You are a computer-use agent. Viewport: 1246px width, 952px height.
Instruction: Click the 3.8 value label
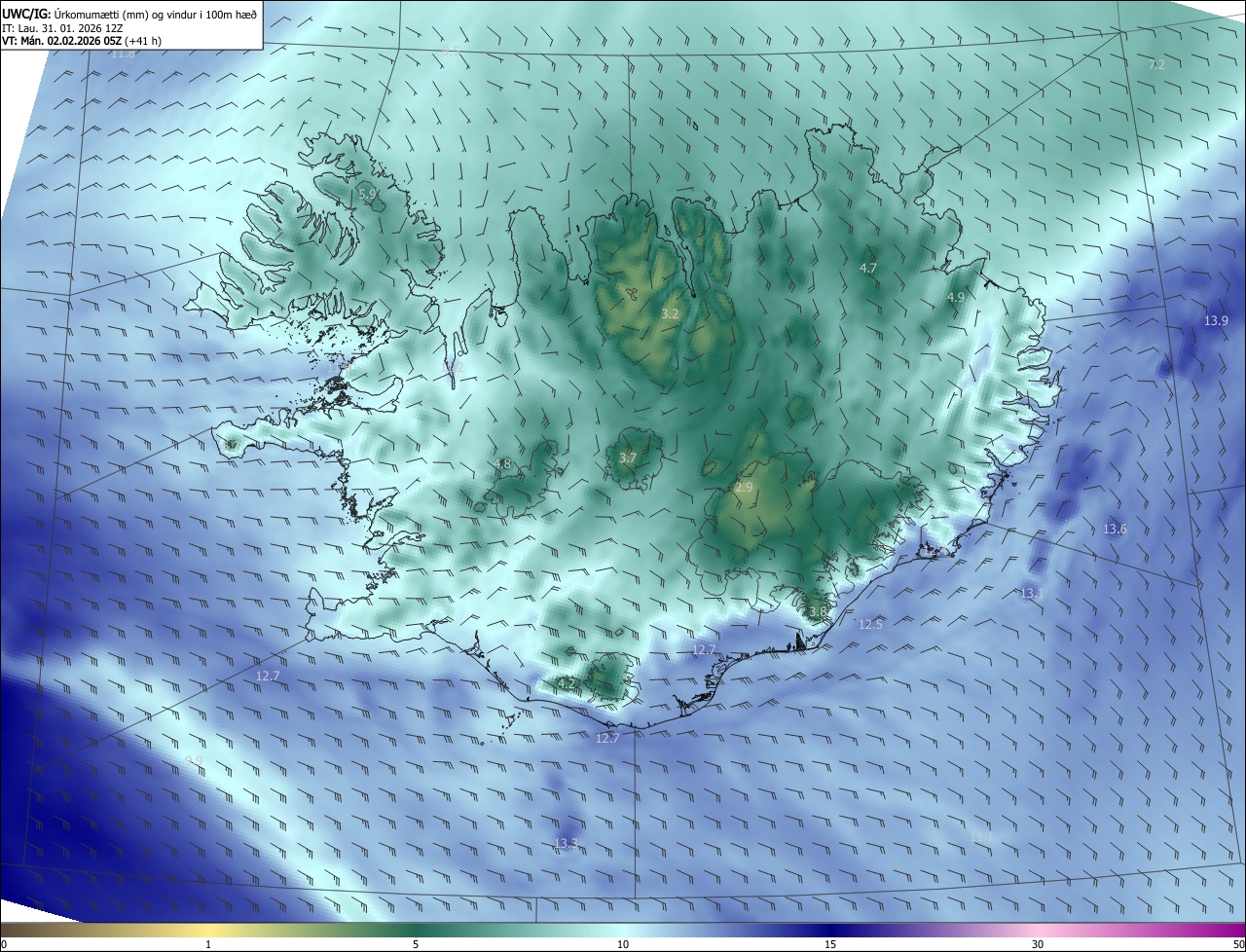[x=817, y=611]
